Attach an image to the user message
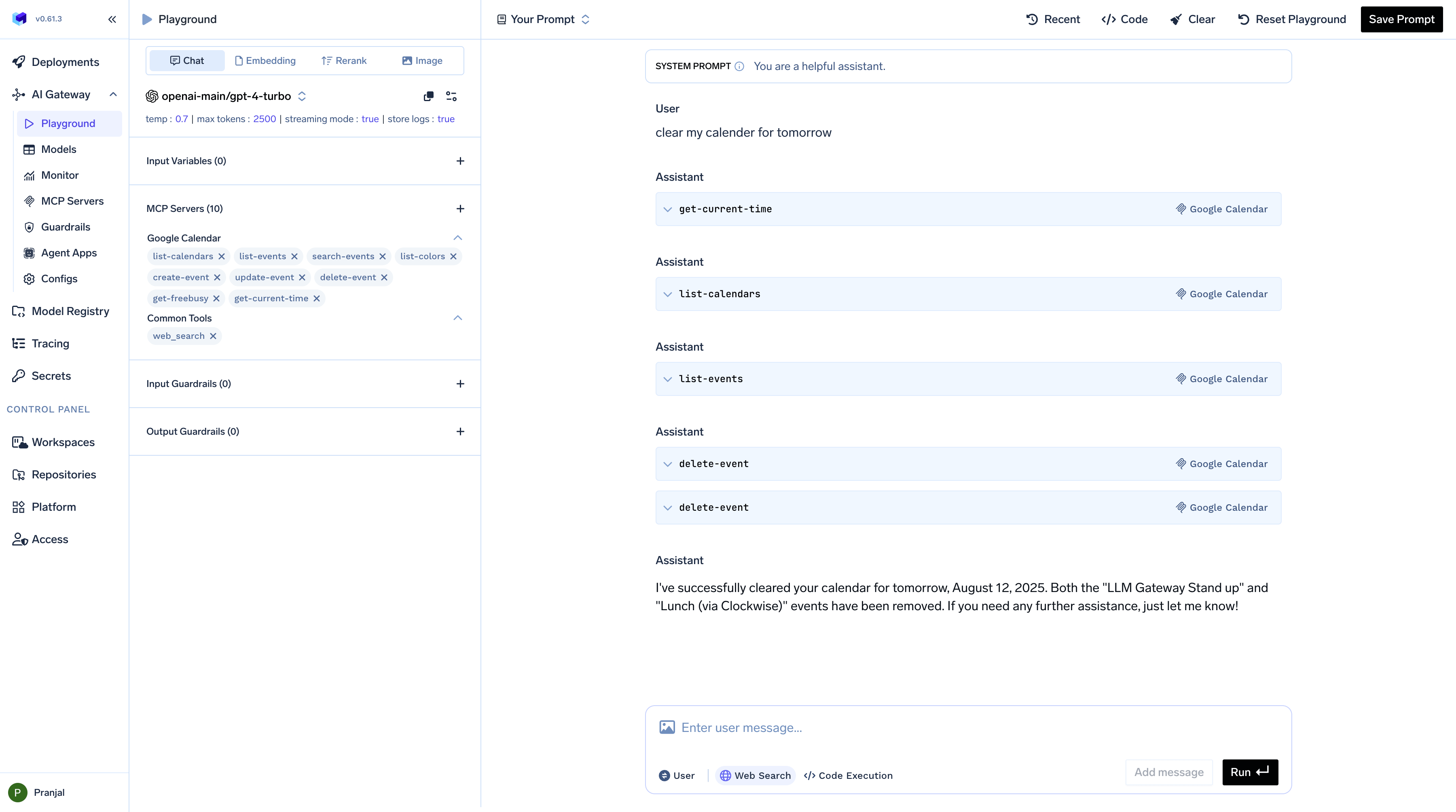 coord(667,727)
